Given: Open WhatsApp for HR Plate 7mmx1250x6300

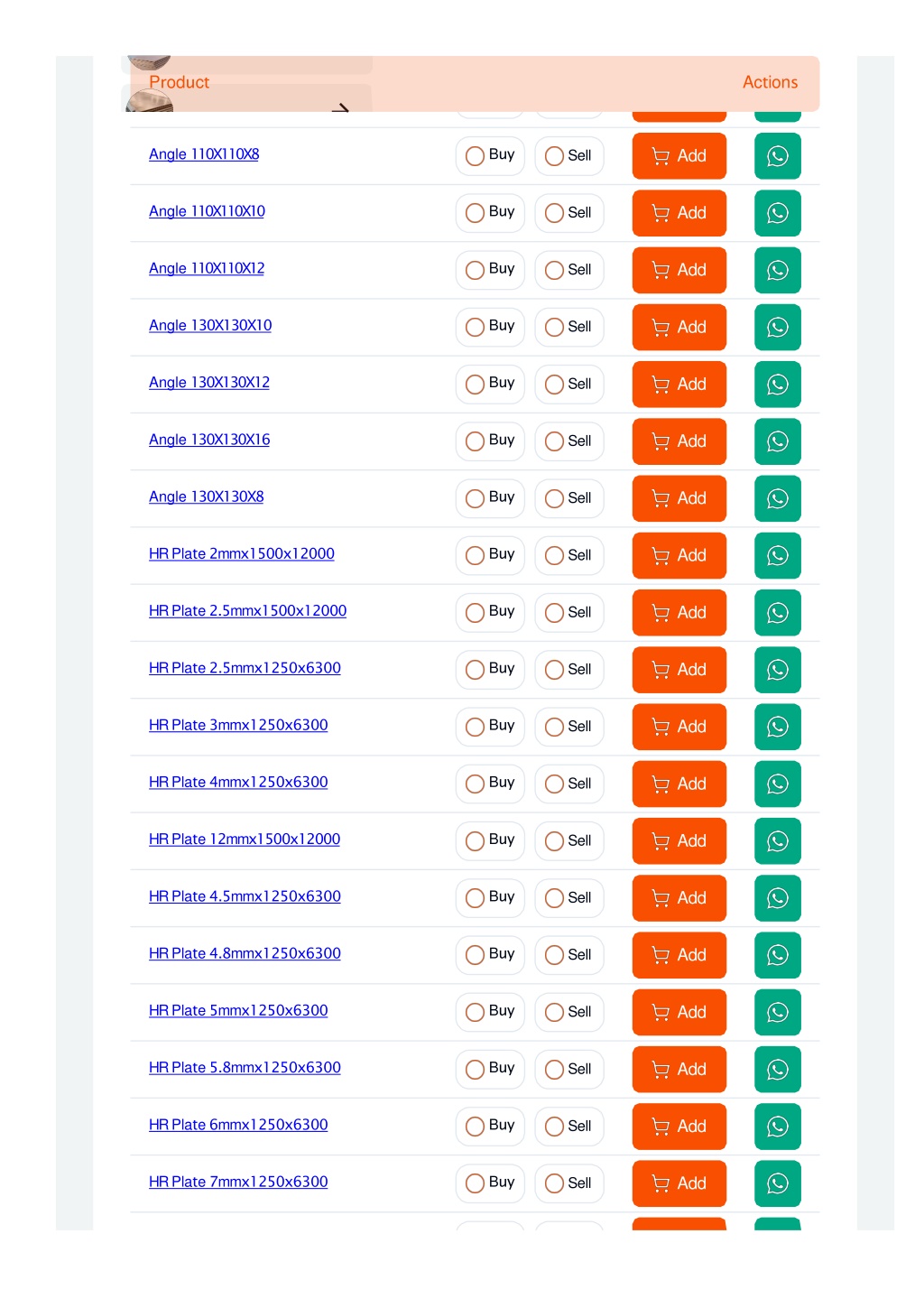Looking at the screenshot, I should point(777,1183).
